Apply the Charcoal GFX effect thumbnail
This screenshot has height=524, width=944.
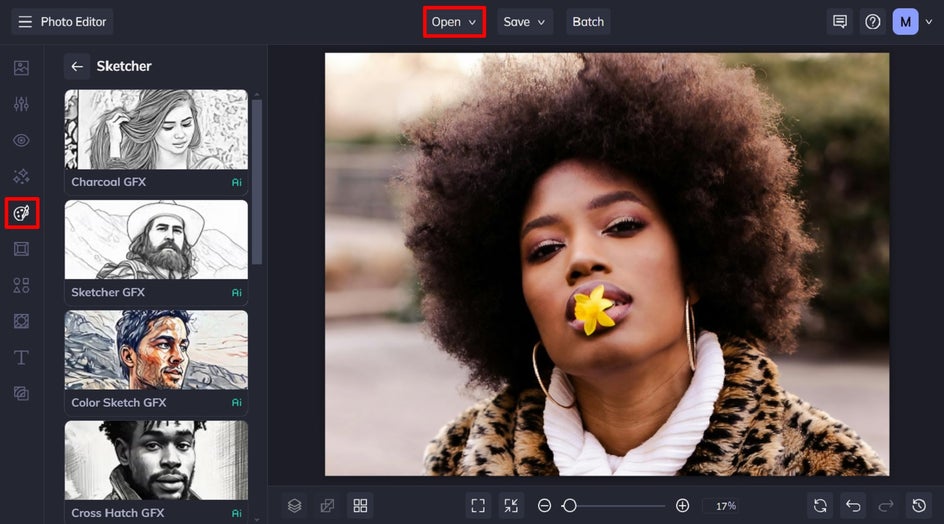coord(156,129)
